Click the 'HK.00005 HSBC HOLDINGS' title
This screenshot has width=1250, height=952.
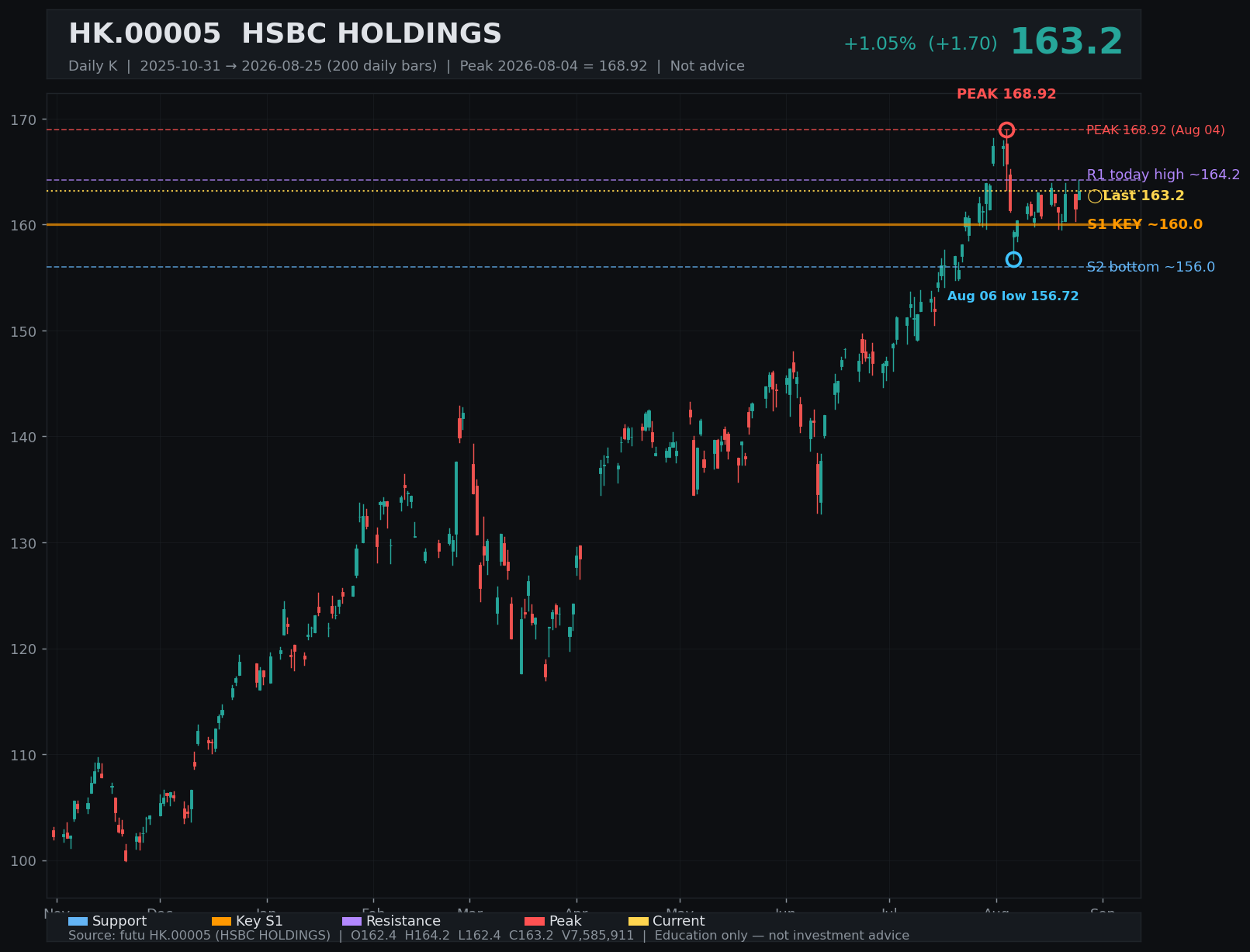pyautogui.click(x=285, y=34)
